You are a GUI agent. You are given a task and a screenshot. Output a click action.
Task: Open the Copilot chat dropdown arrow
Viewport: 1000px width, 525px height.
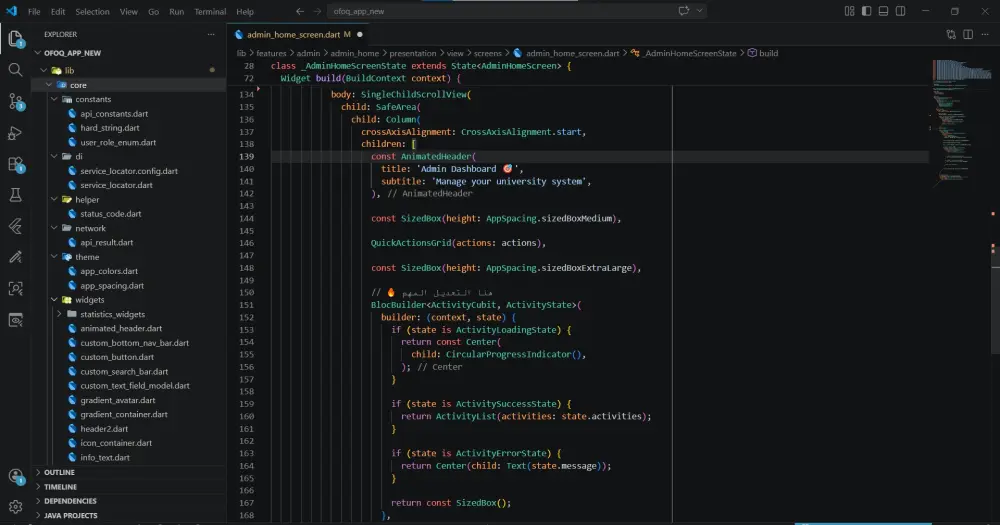point(700,11)
